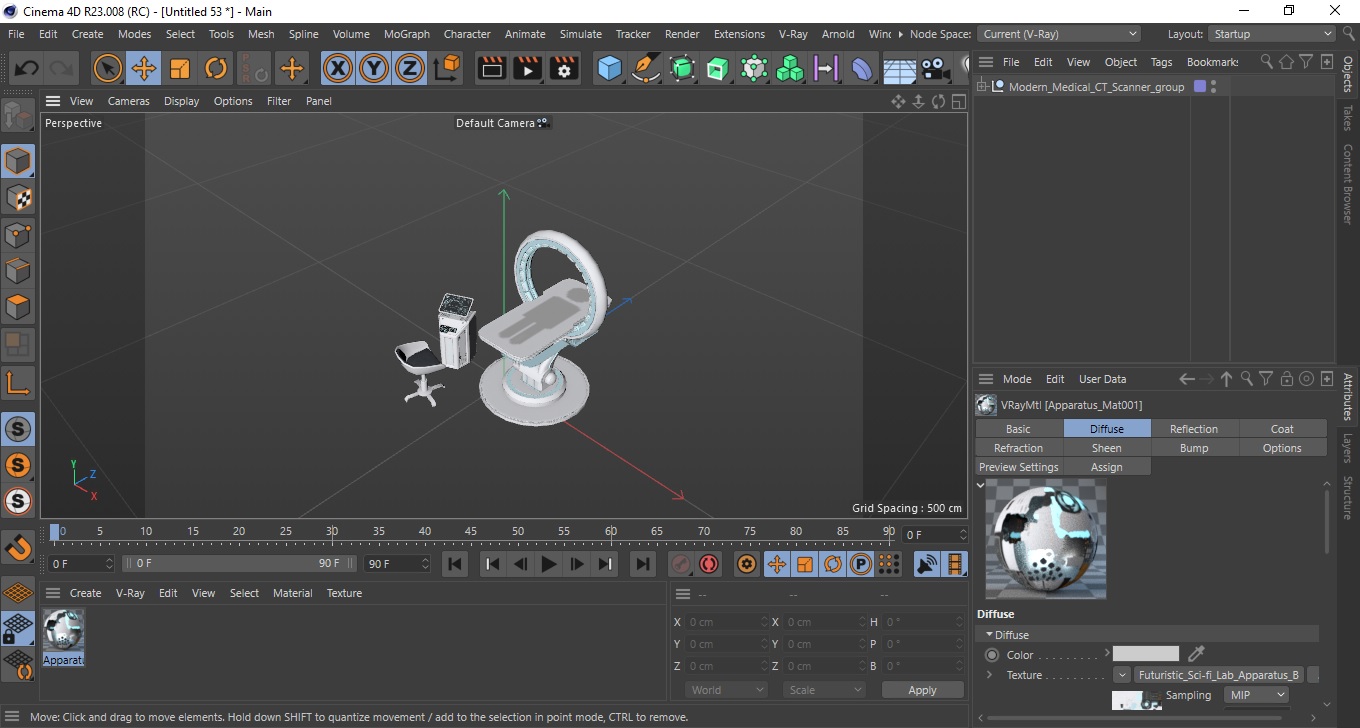Click Render View clapperboard icon
The height and width of the screenshot is (728, 1360).
click(491, 68)
